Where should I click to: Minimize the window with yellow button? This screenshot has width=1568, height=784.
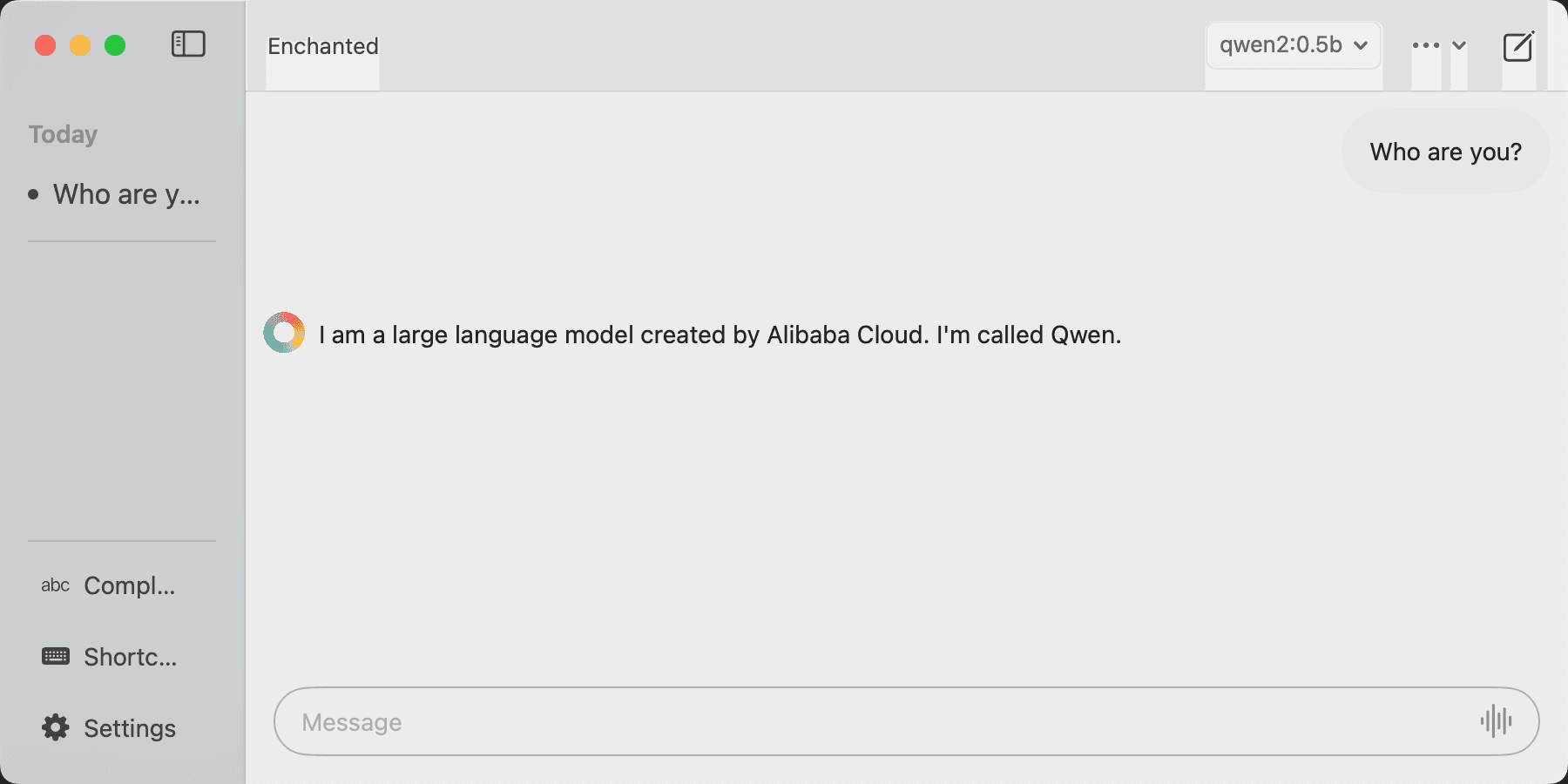tap(80, 45)
